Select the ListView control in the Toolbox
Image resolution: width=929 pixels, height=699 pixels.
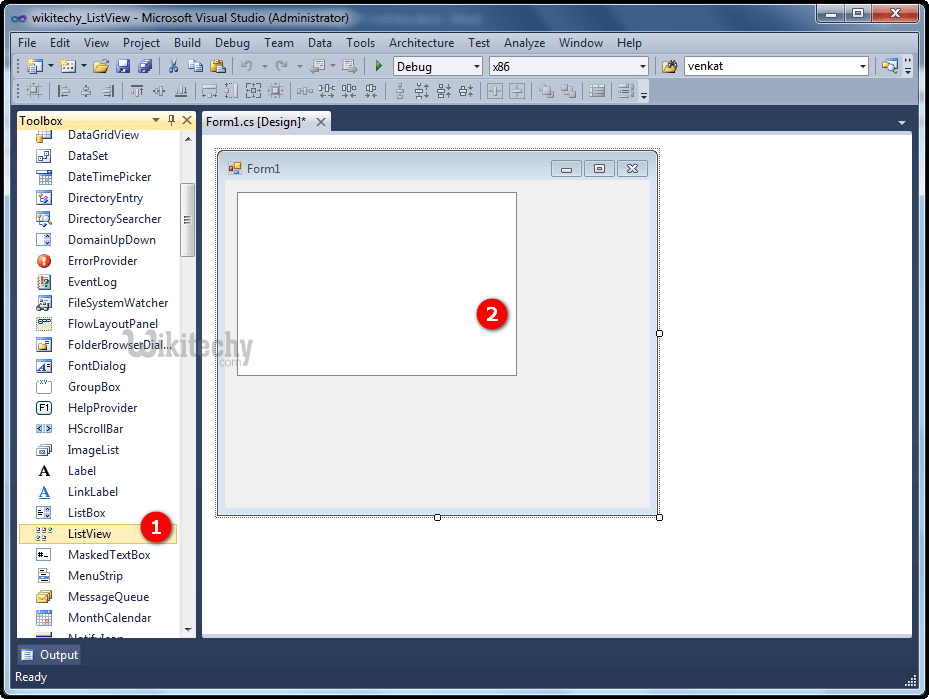click(88, 533)
